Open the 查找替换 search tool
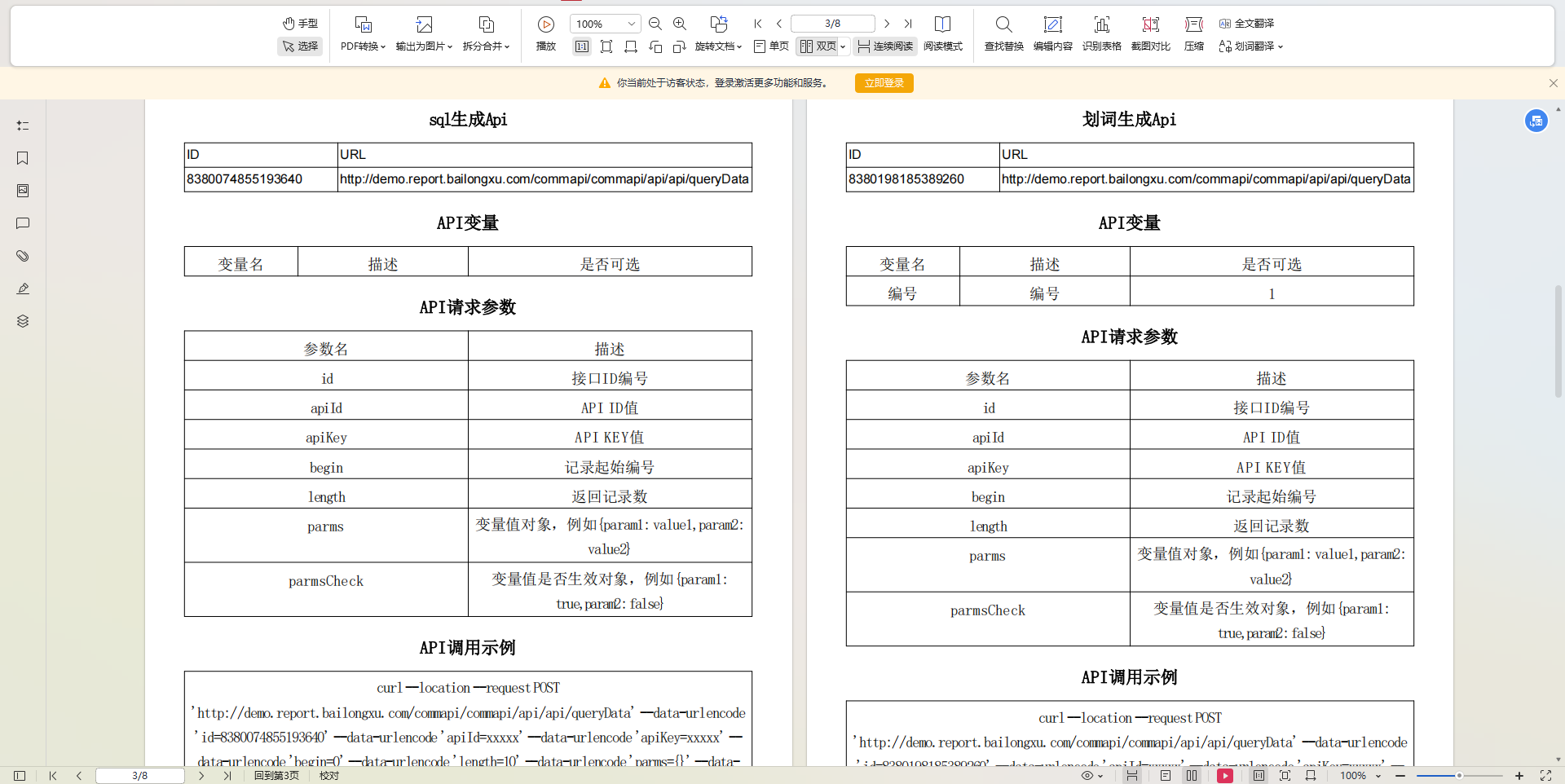Viewport: 1565px width, 784px height. click(x=1003, y=33)
